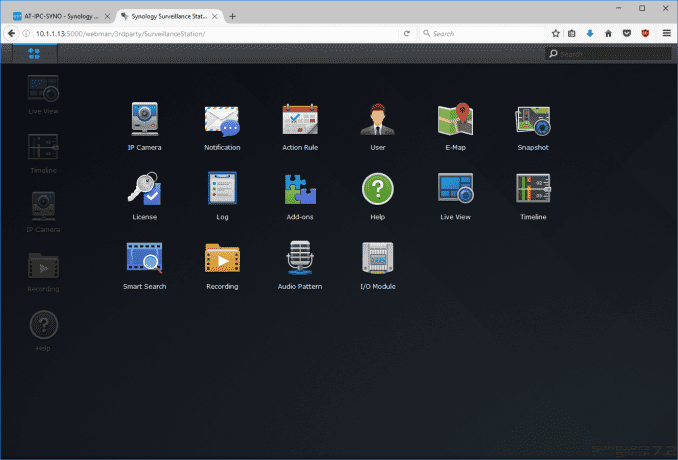This screenshot has width=678, height=460.
Task: Open the Recording folder icon in grid
Action: tap(222, 260)
